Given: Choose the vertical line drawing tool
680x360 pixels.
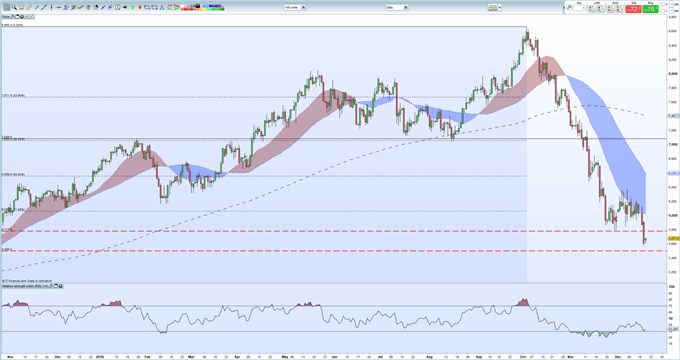Looking at the screenshot, I should pos(51,7).
